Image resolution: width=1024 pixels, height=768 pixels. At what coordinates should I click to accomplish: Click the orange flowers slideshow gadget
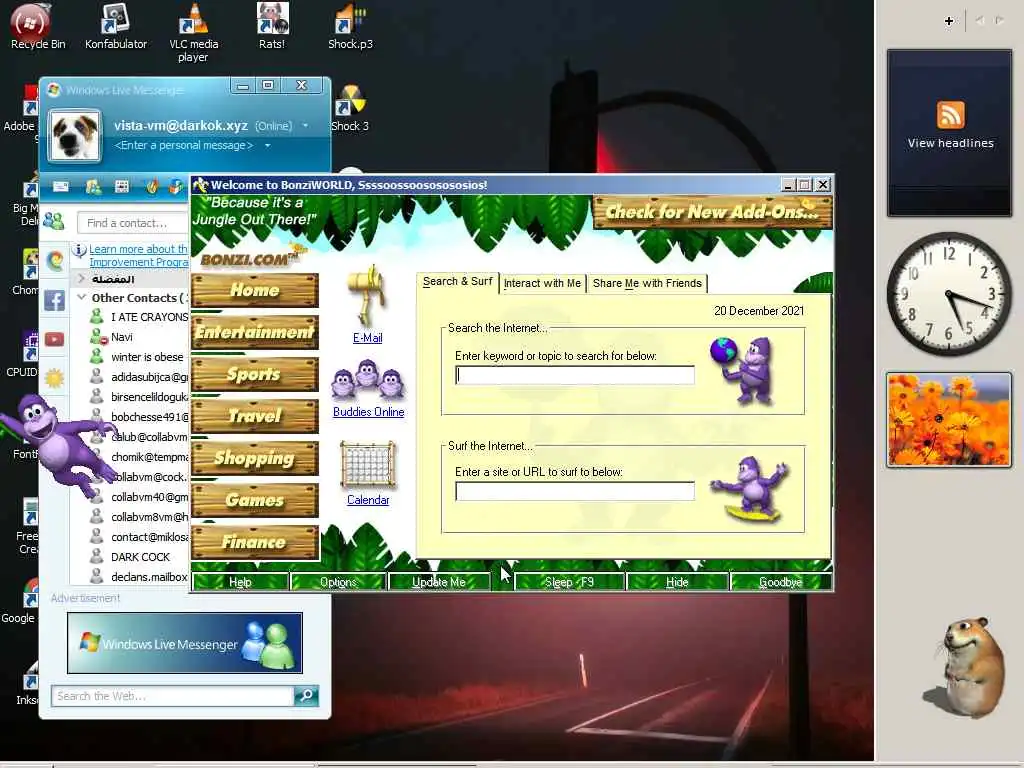coord(949,420)
